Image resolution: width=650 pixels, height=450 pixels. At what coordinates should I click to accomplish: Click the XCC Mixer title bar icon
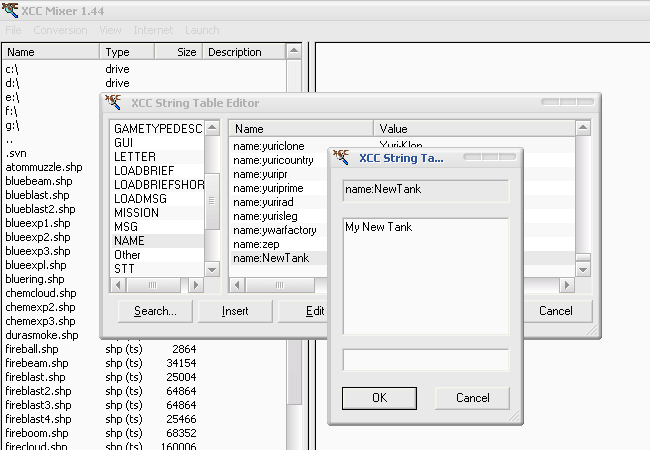(x=10, y=11)
